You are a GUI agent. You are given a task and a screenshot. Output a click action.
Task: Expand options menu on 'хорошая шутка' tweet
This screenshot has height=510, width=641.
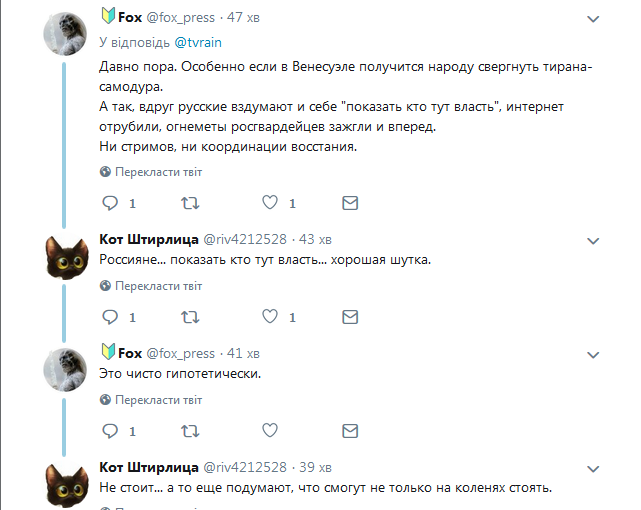pos(593,241)
